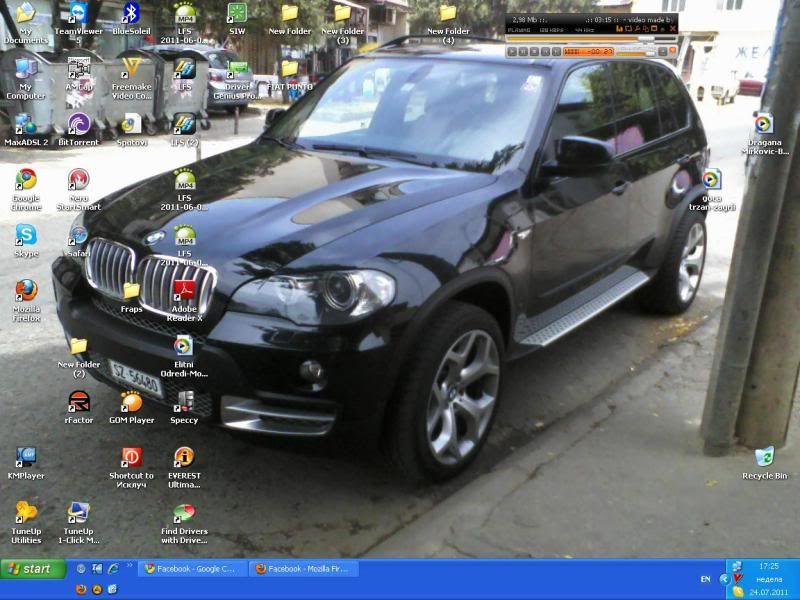Select the New Folder (4) icon
This screenshot has height=600, width=800.
click(448, 23)
